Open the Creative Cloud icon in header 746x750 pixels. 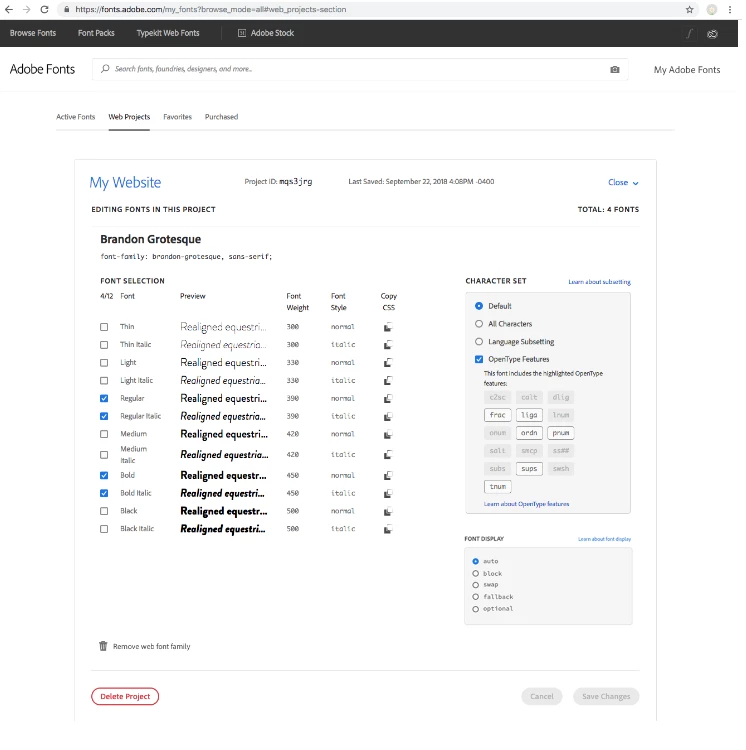click(713, 33)
